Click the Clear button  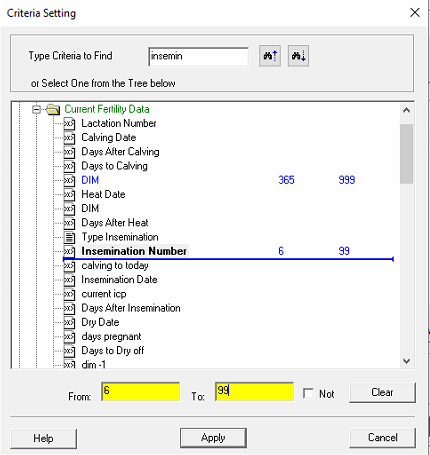point(382,392)
